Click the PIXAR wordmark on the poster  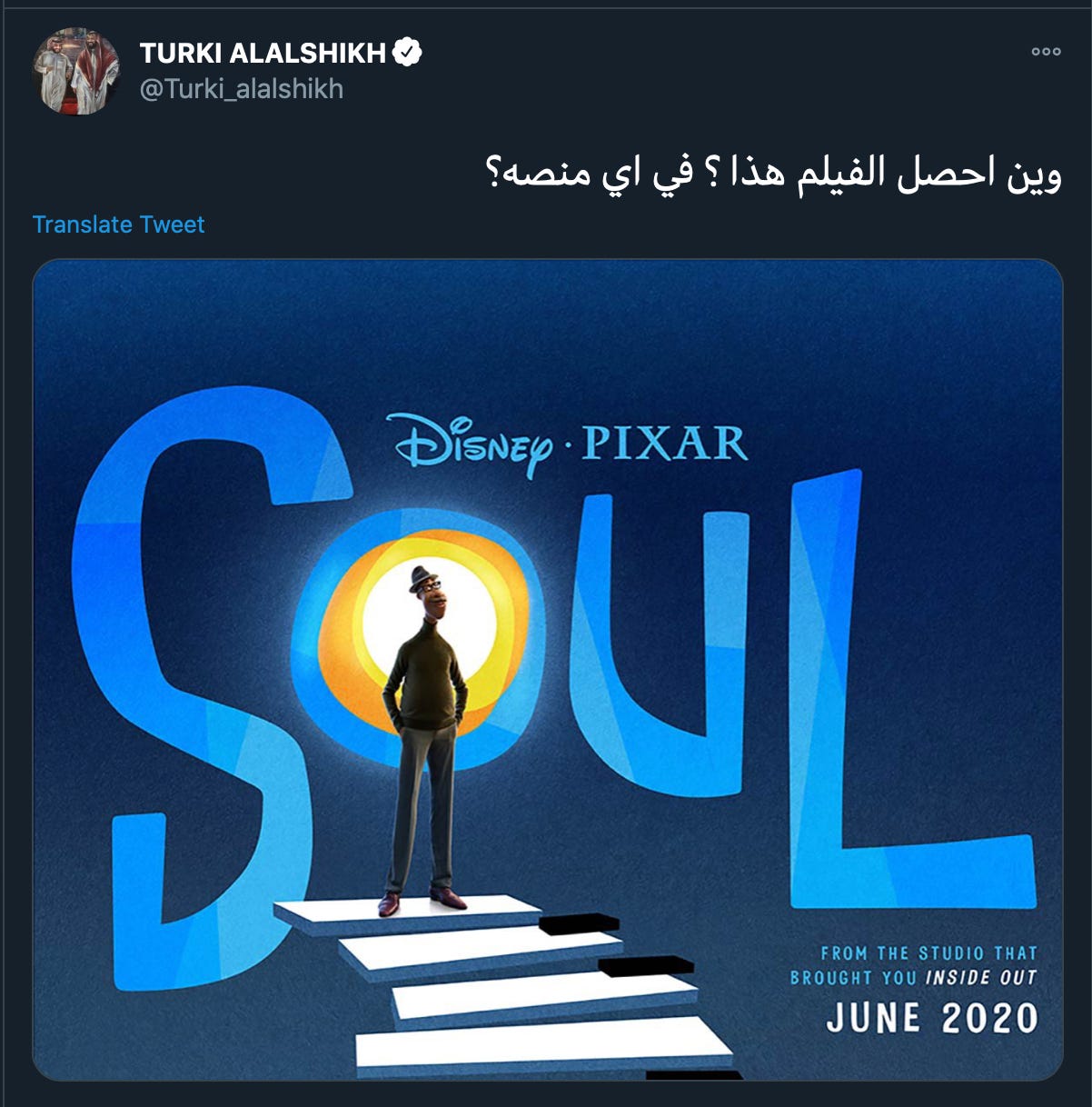(665, 444)
